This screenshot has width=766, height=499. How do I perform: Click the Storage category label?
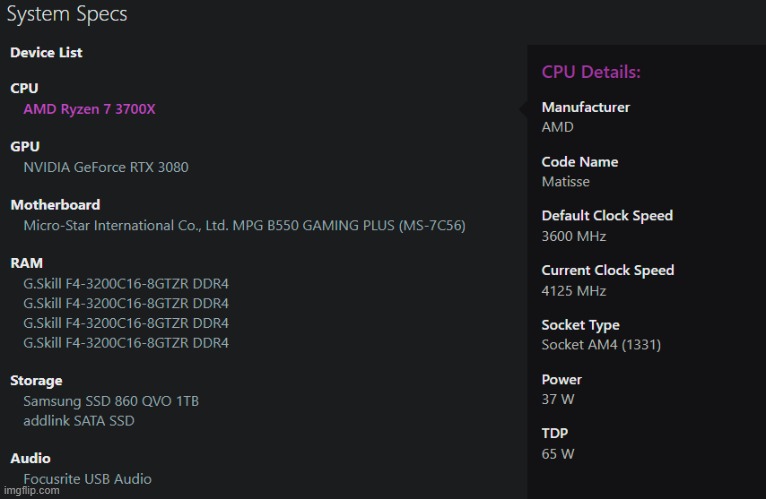pyautogui.click(x=36, y=380)
